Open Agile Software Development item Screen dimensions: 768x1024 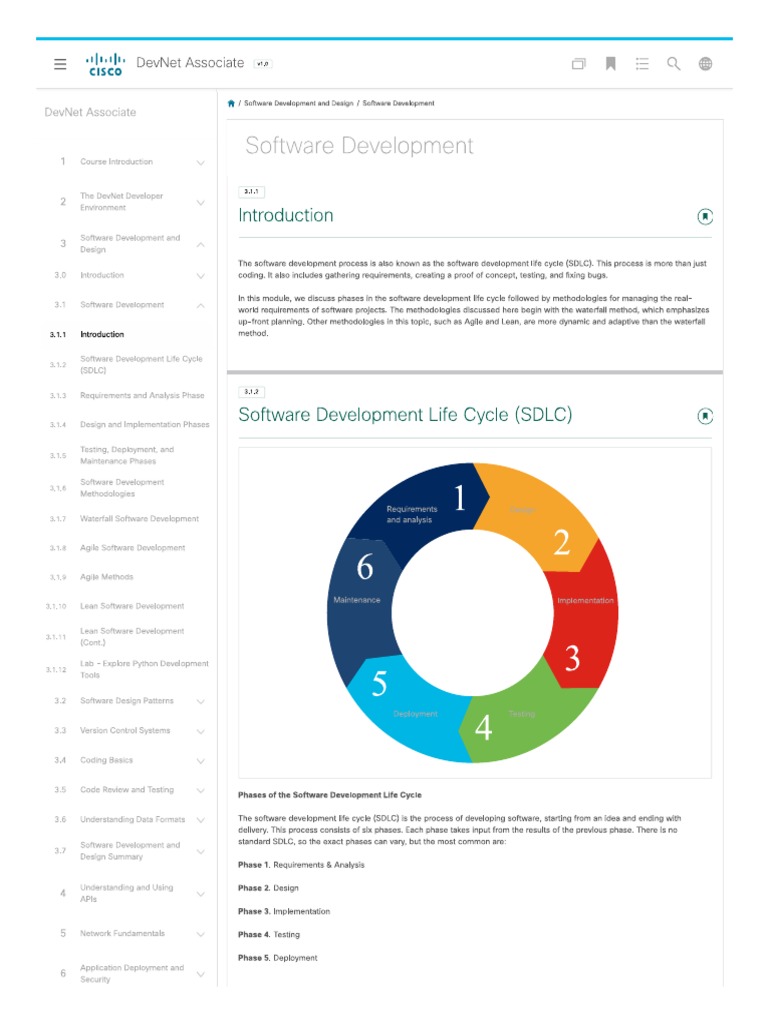pyautogui.click(x=133, y=548)
